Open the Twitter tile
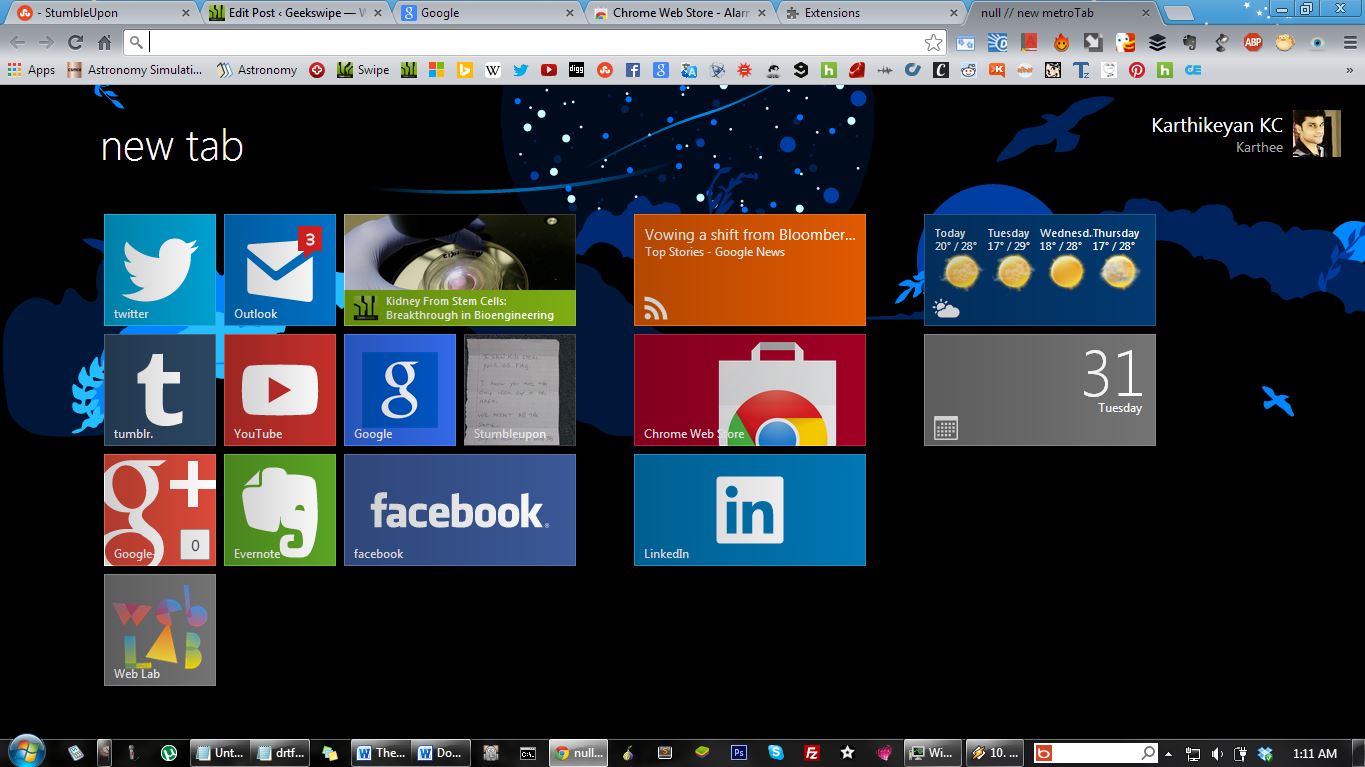1365x767 pixels. pyautogui.click(x=160, y=270)
